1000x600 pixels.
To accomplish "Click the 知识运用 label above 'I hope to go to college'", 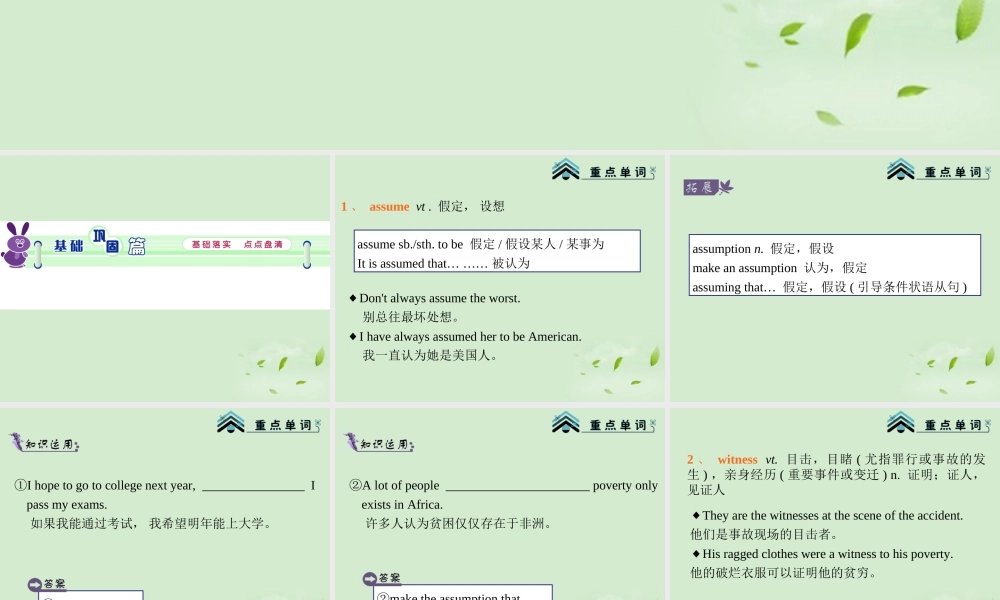I will click(43, 443).
